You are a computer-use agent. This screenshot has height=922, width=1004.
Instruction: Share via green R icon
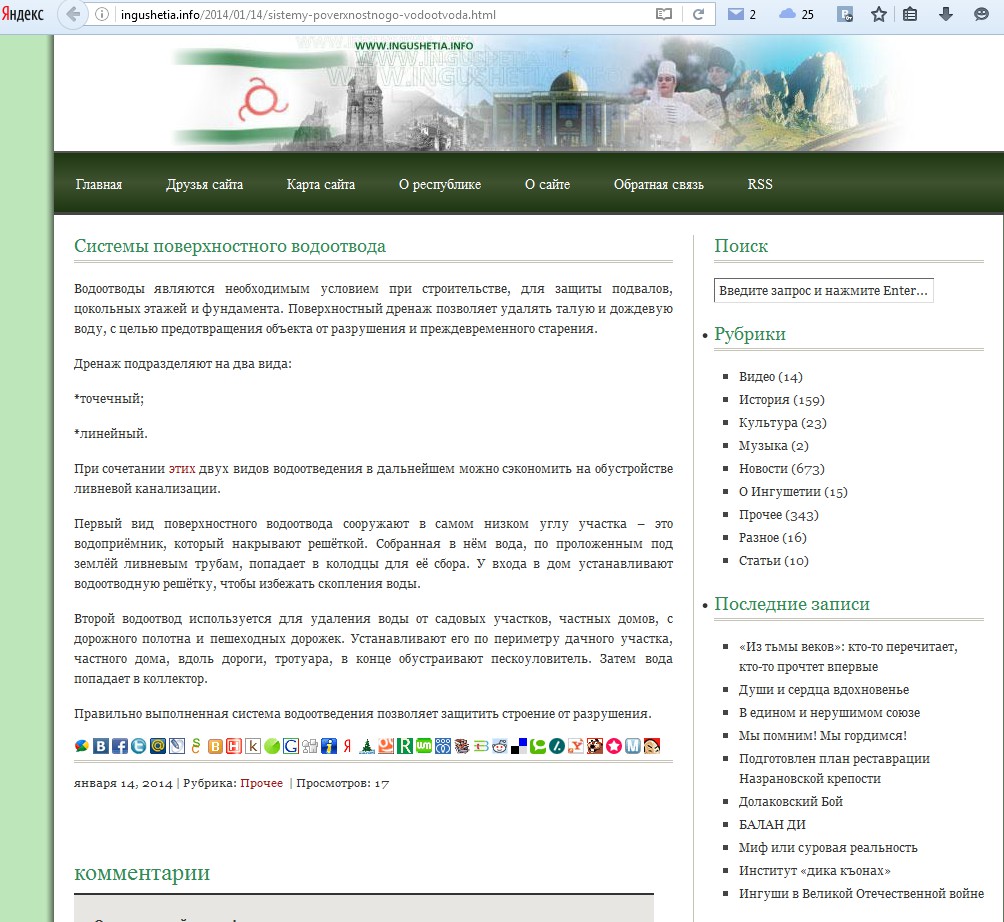[405, 746]
